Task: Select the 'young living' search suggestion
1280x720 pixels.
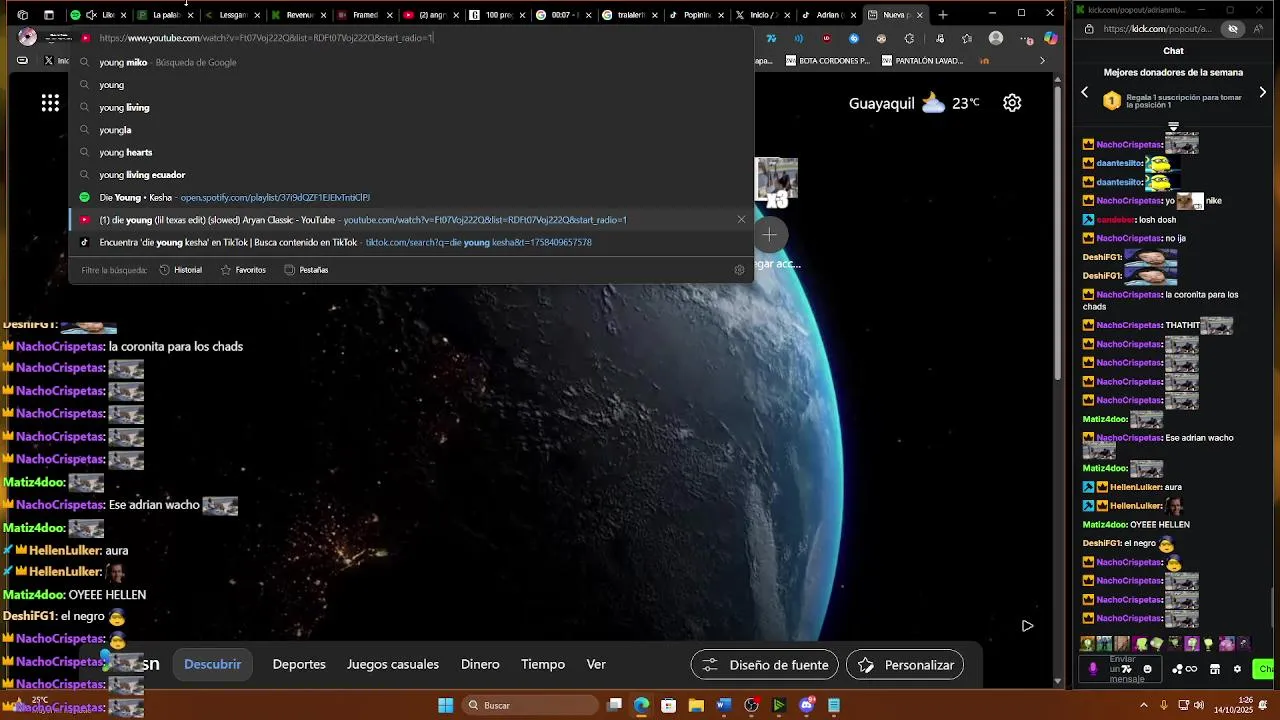Action: point(411,107)
